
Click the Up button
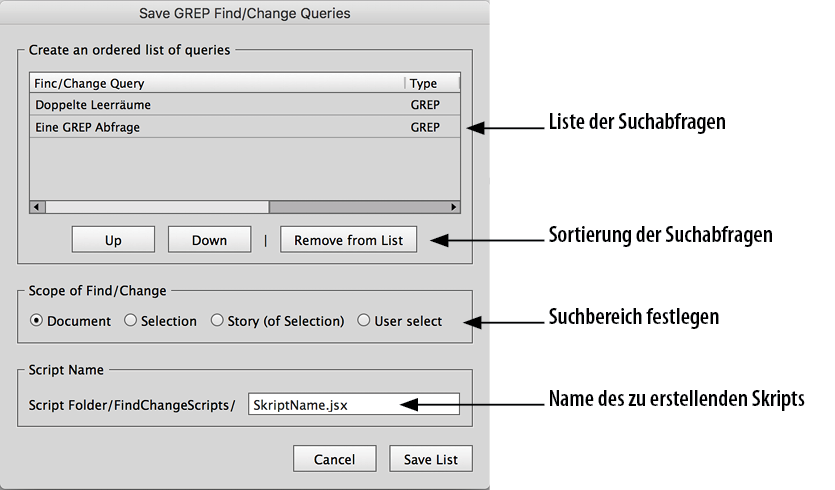point(113,240)
